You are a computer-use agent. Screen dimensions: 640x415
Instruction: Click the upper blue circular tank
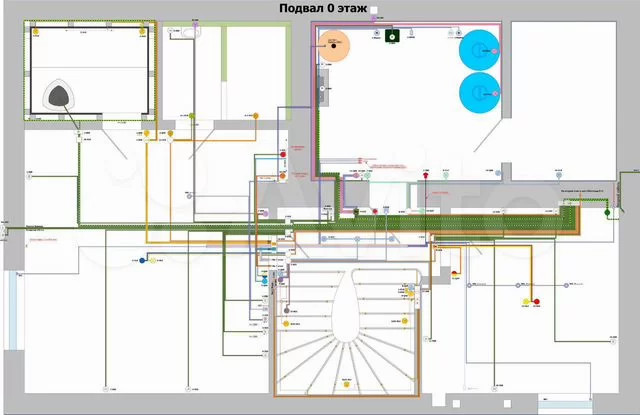point(479,50)
